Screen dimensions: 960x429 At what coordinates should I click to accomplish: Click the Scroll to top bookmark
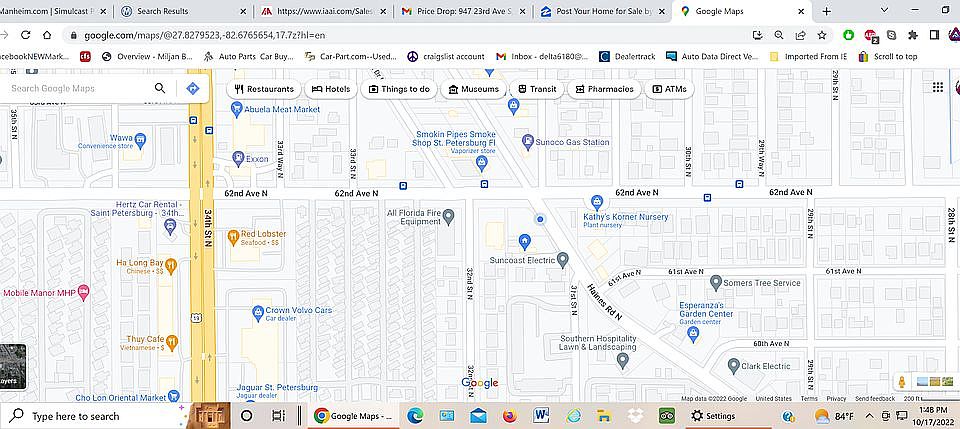[888, 56]
